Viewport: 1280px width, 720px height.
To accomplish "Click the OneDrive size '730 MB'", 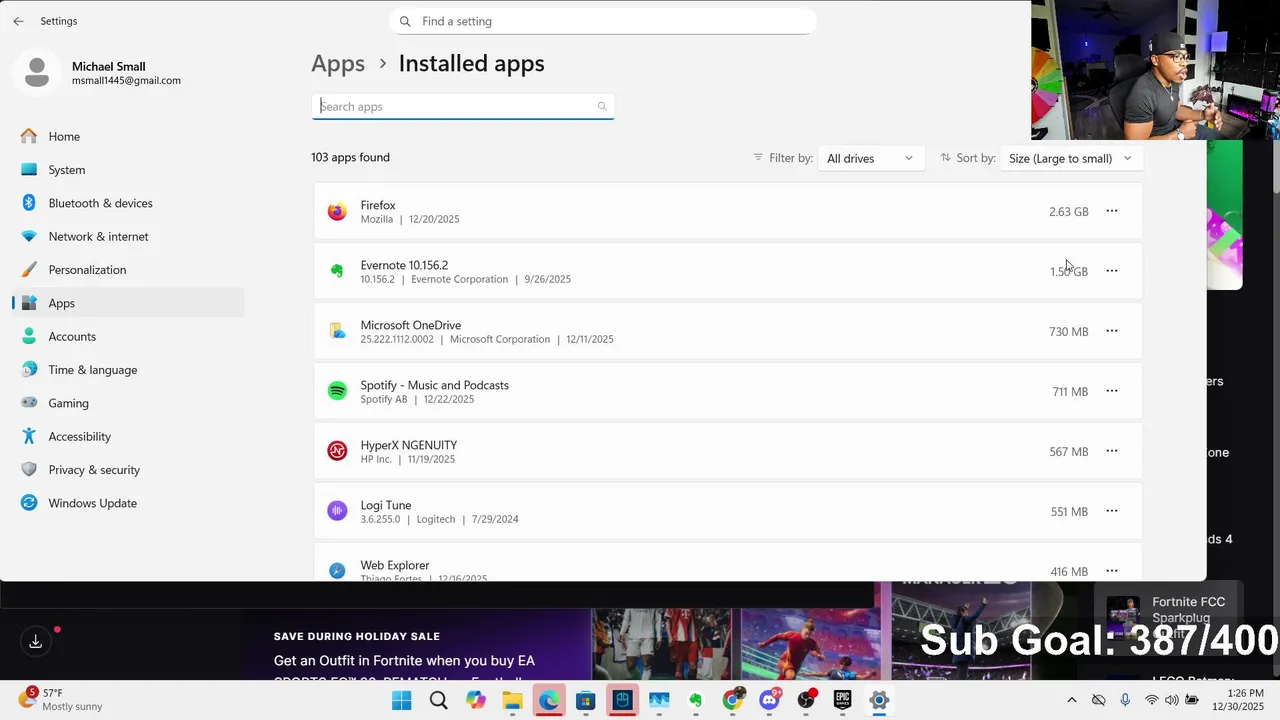I will (1068, 332).
